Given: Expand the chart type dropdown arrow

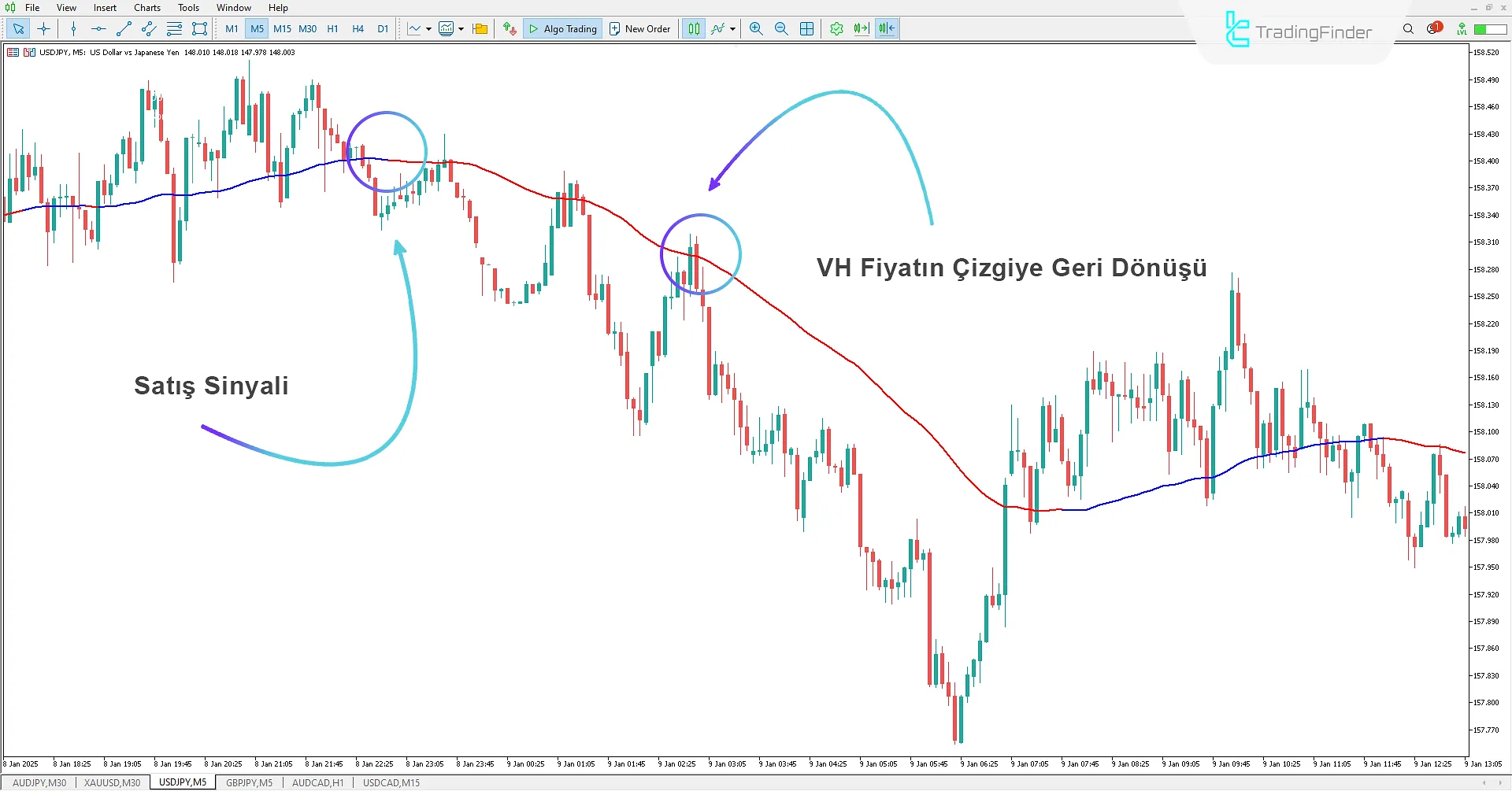Looking at the screenshot, I should pyautogui.click(x=428, y=29).
